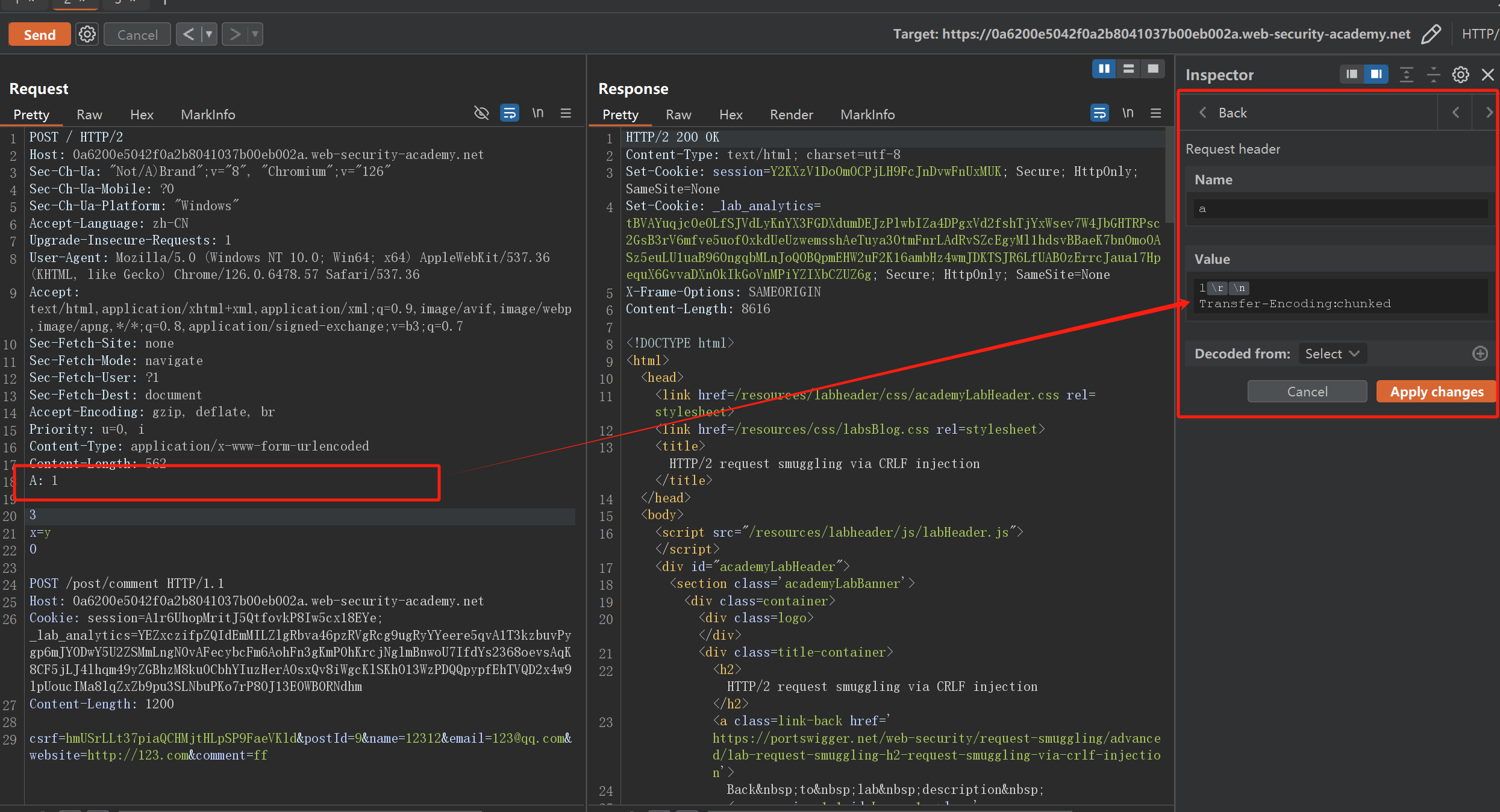Switch to side-by-side layout view
1500x812 pixels.
tap(1104, 69)
